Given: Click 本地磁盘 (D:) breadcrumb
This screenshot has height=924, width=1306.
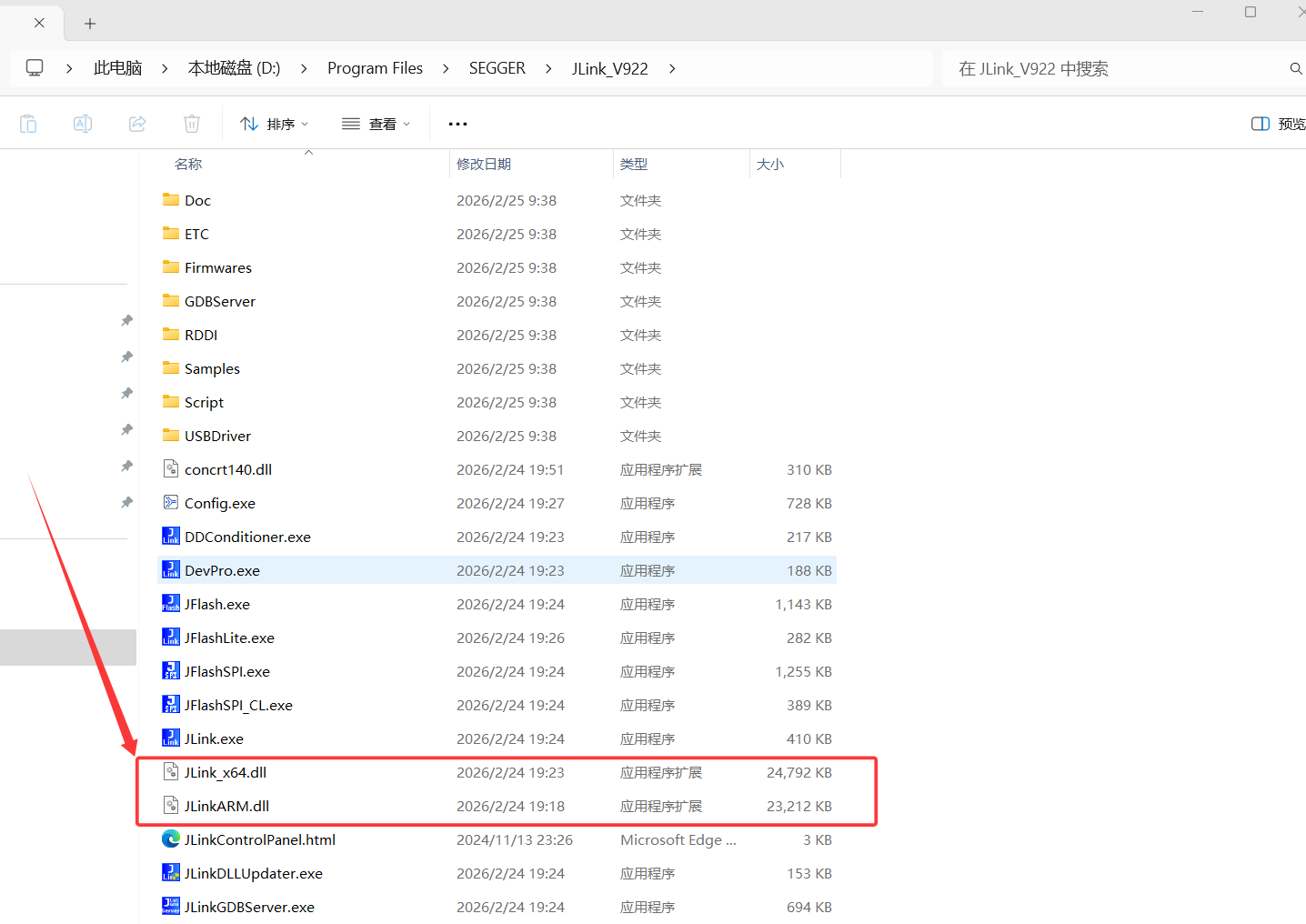Looking at the screenshot, I should click(x=234, y=68).
